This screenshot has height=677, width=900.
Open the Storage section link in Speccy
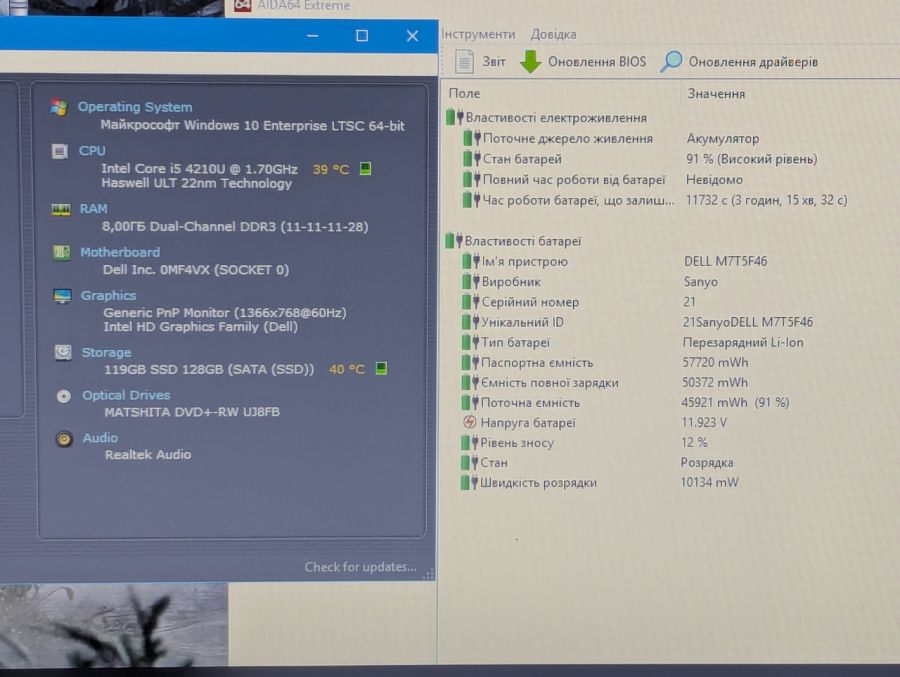(x=106, y=353)
